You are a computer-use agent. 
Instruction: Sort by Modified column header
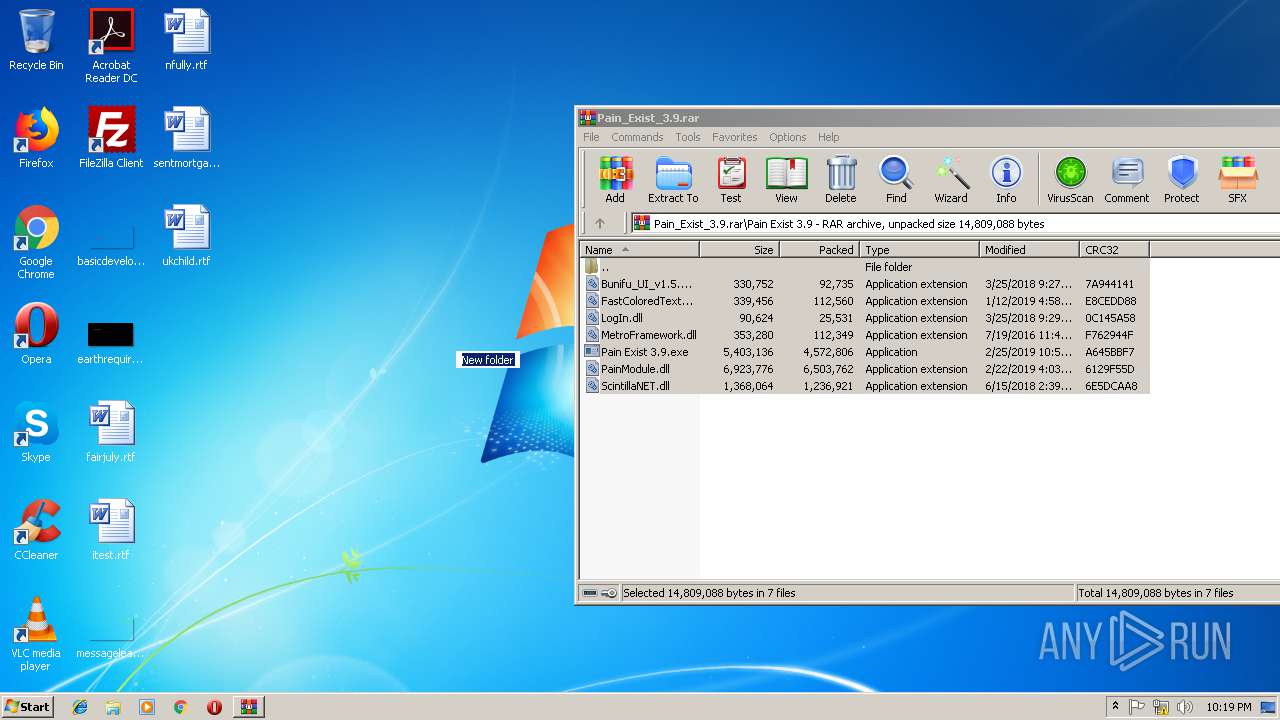point(1029,250)
